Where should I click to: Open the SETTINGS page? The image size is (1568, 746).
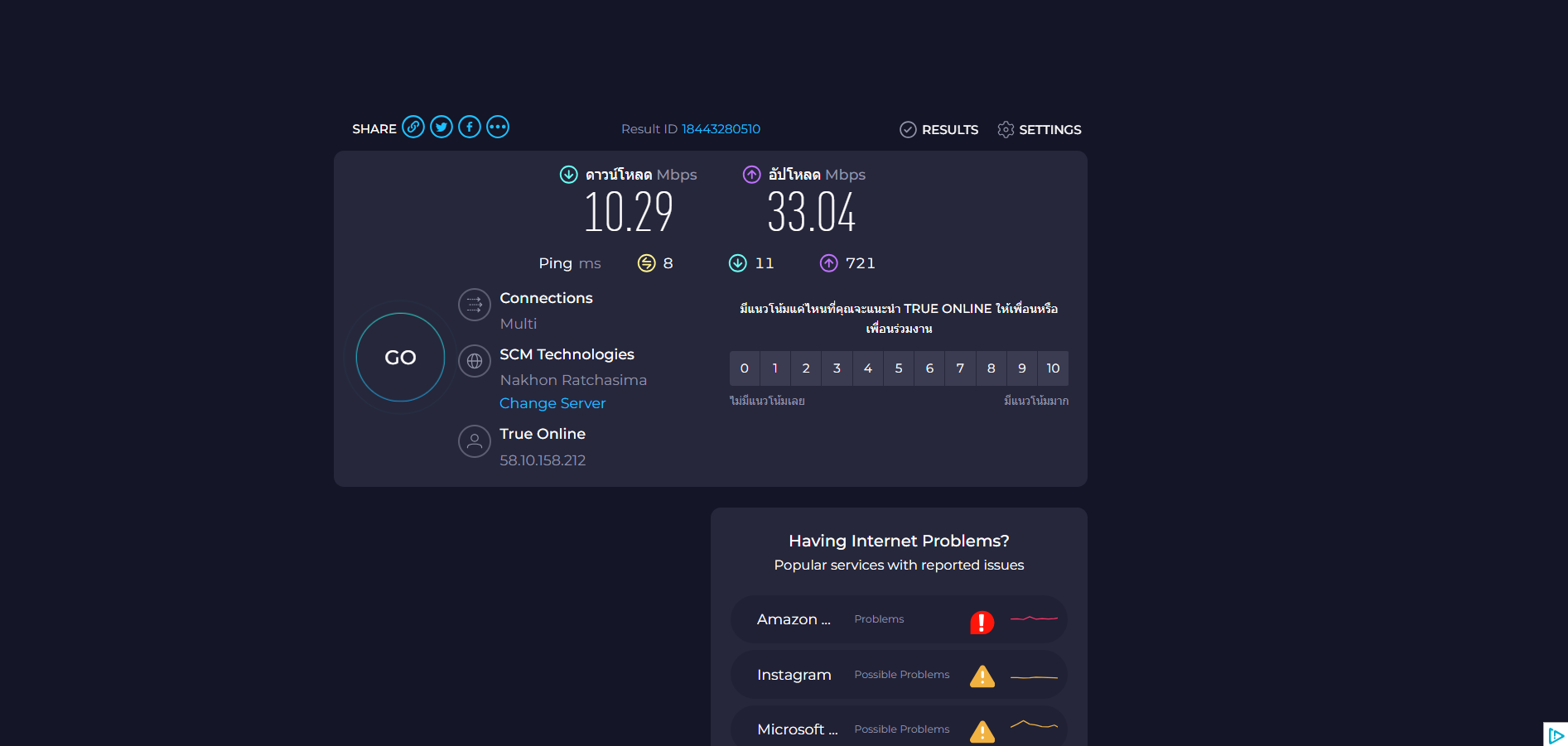(x=1040, y=129)
